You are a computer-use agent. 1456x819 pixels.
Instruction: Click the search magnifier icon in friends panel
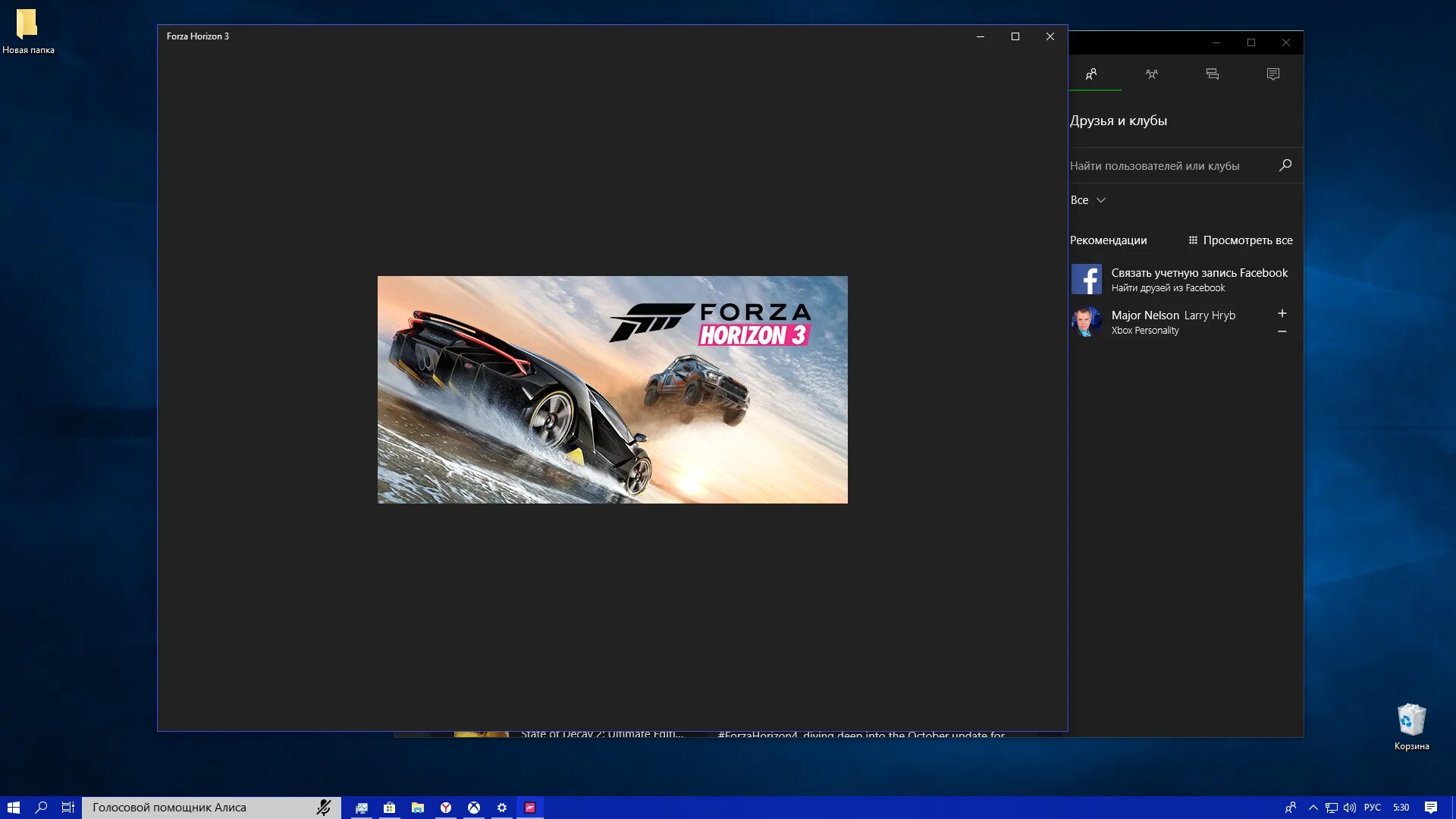1286,165
